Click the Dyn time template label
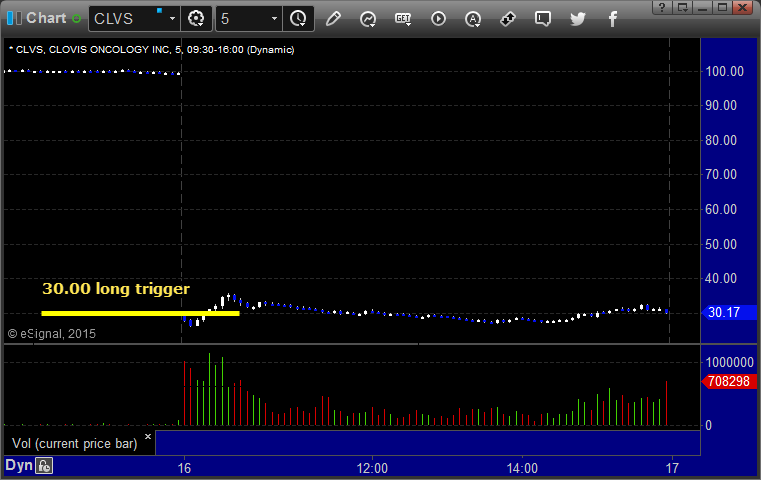This screenshot has width=761, height=480. pyautogui.click(x=18, y=465)
